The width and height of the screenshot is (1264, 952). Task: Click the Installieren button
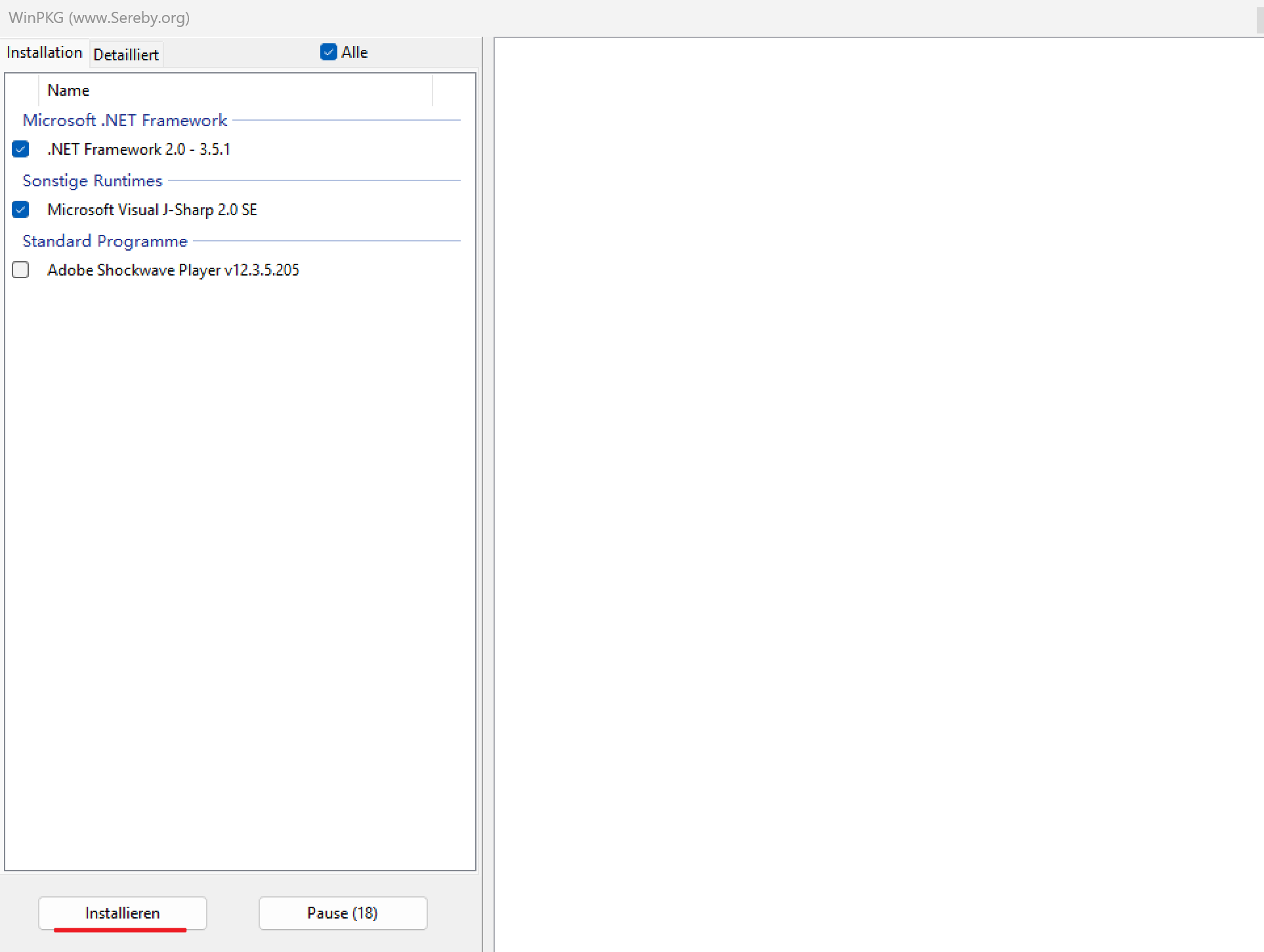click(122, 913)
